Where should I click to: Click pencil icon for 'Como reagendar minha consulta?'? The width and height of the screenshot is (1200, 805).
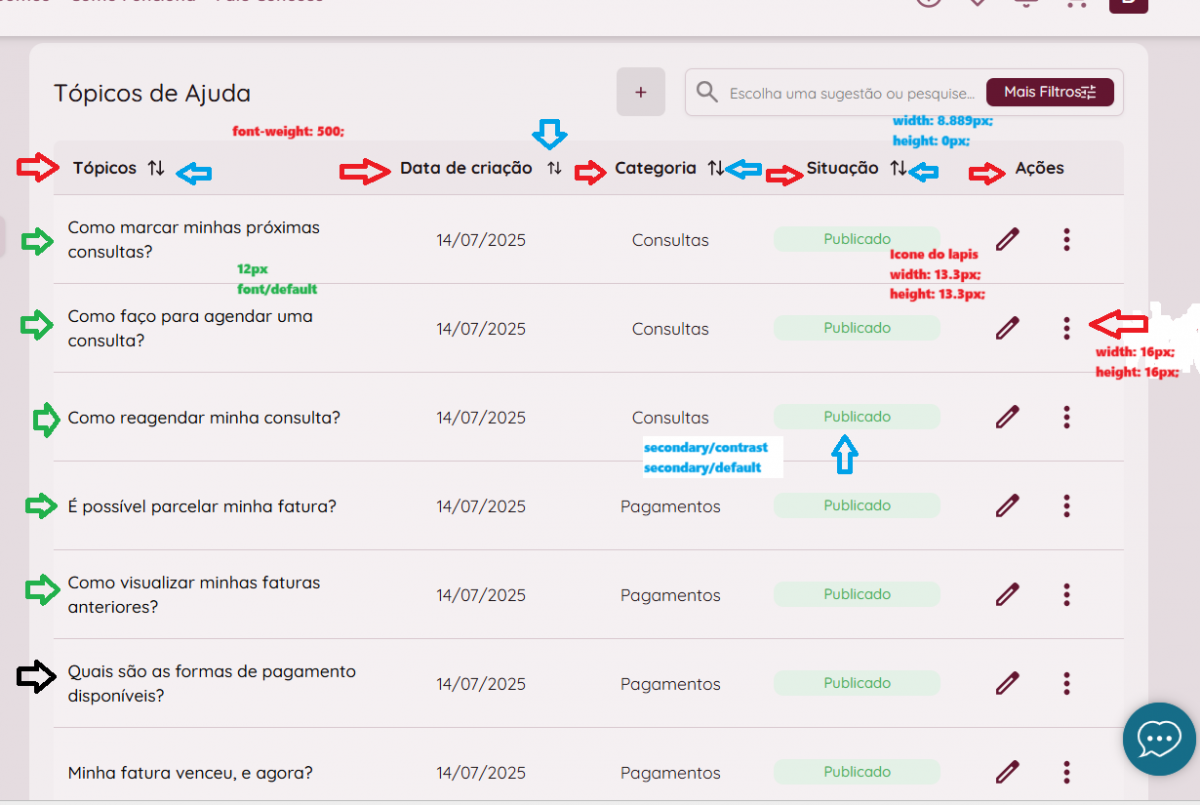(x=1007, y=417)
